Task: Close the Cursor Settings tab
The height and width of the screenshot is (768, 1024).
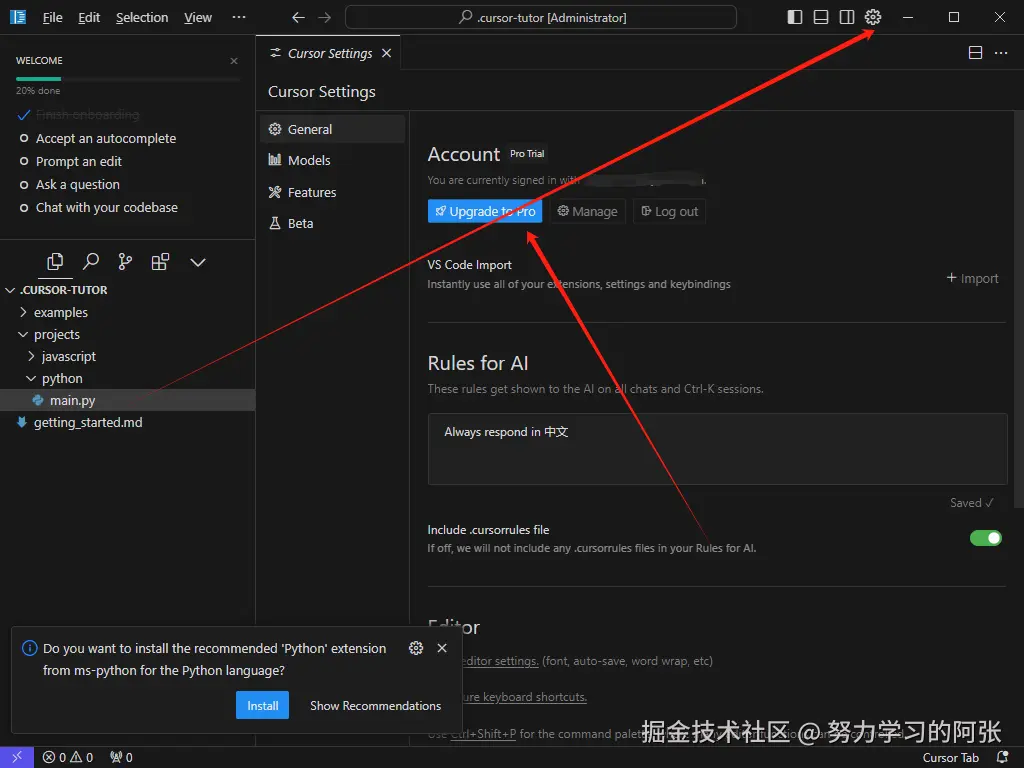Action: click(387, 53)
